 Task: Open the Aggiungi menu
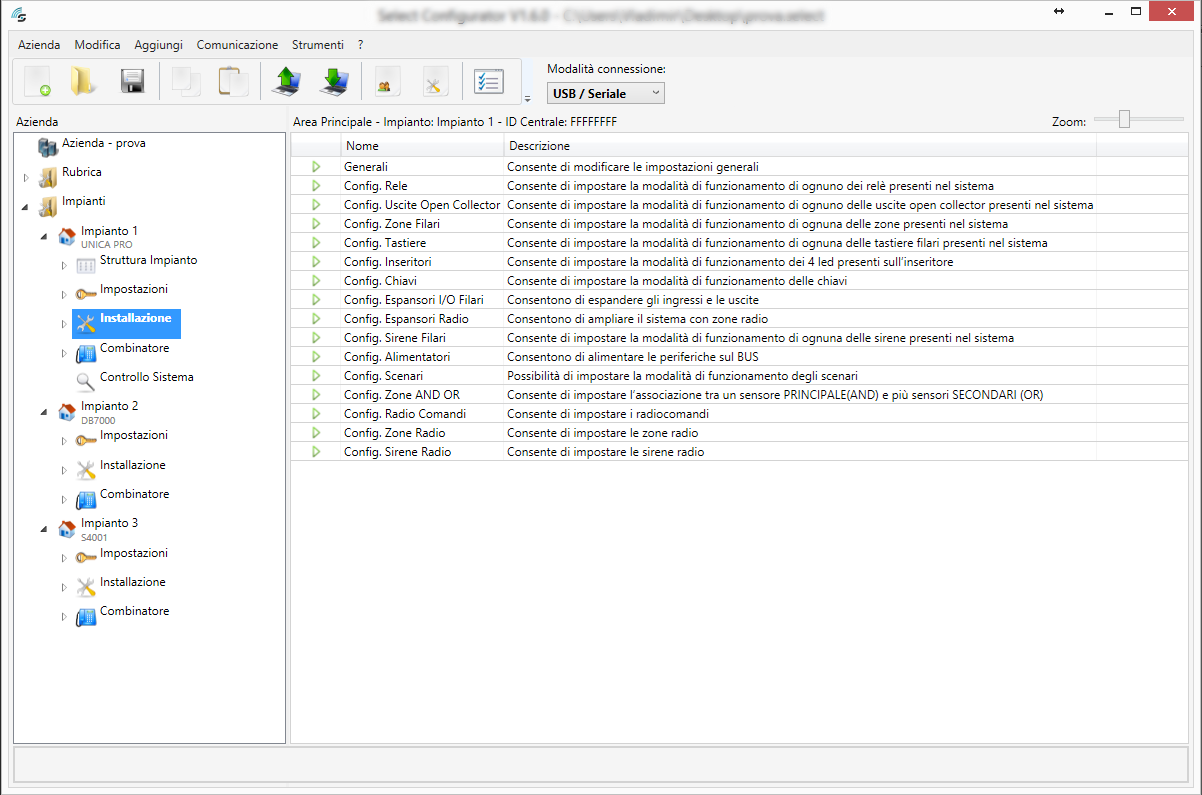(159, 45)
